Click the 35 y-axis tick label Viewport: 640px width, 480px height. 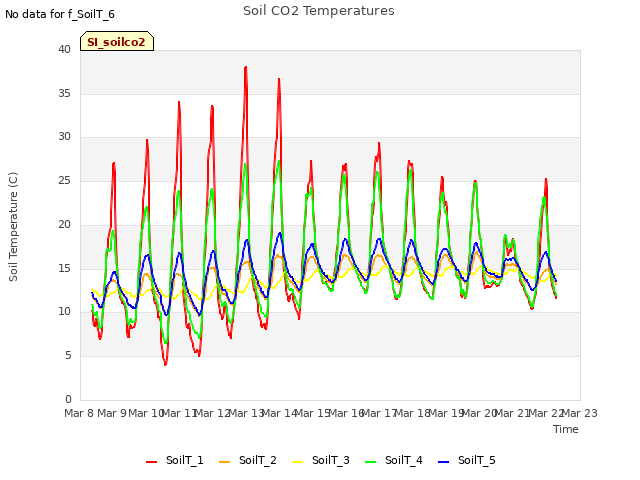point(64,93)
